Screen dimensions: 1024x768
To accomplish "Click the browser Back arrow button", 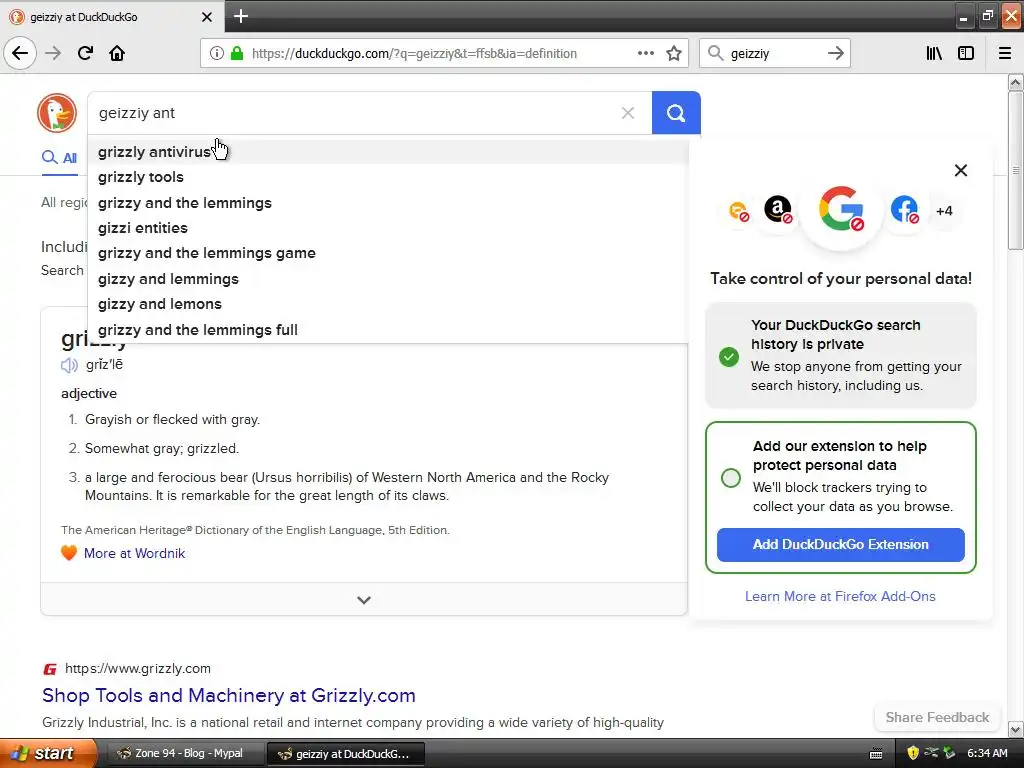I will point(20,53).
